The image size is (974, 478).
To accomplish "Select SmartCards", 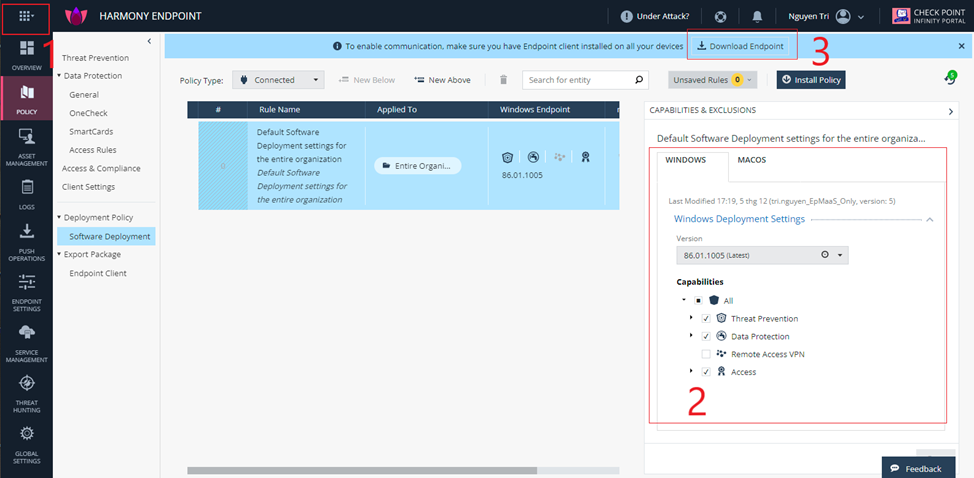I will (x=91, y=132).
